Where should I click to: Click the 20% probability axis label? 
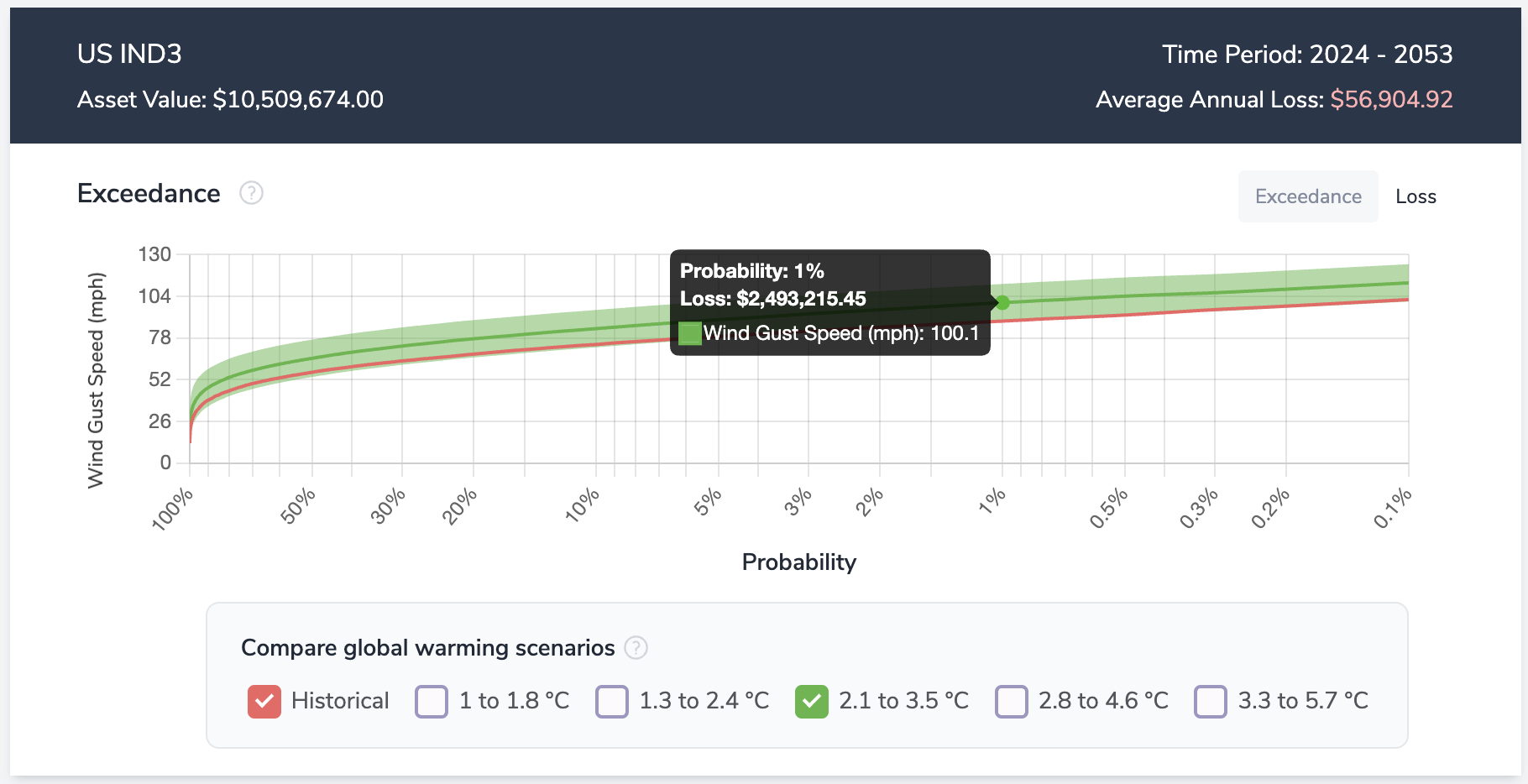click(x=460, y=505)
